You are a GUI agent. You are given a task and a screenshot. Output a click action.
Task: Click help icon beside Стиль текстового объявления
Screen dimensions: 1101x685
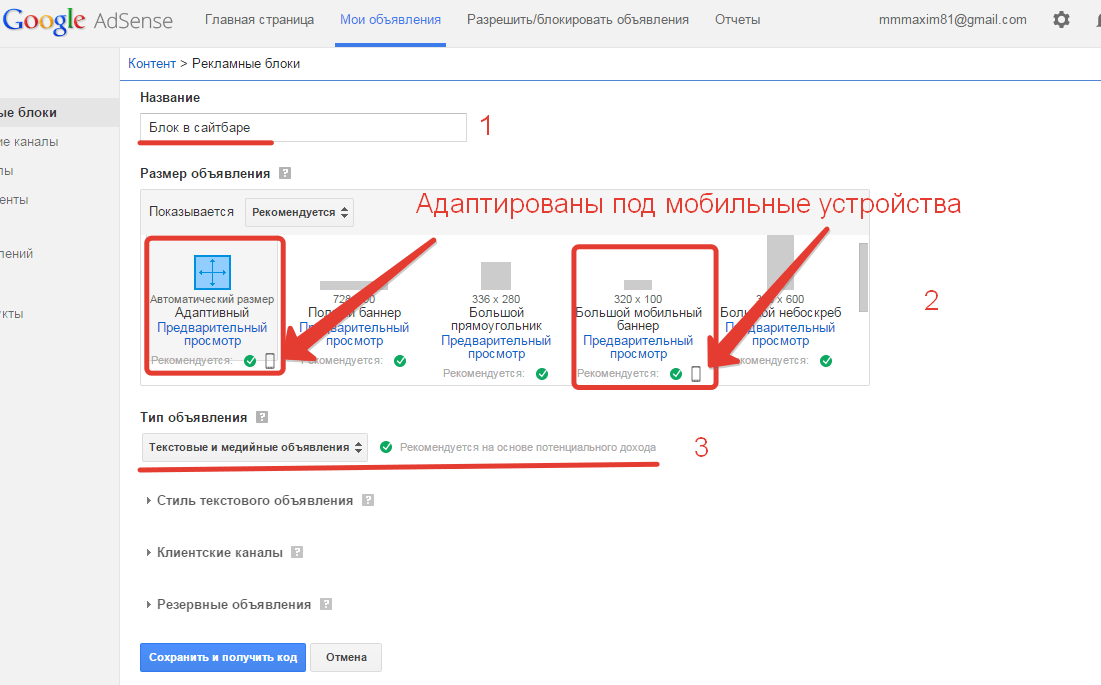coord(368,500)
